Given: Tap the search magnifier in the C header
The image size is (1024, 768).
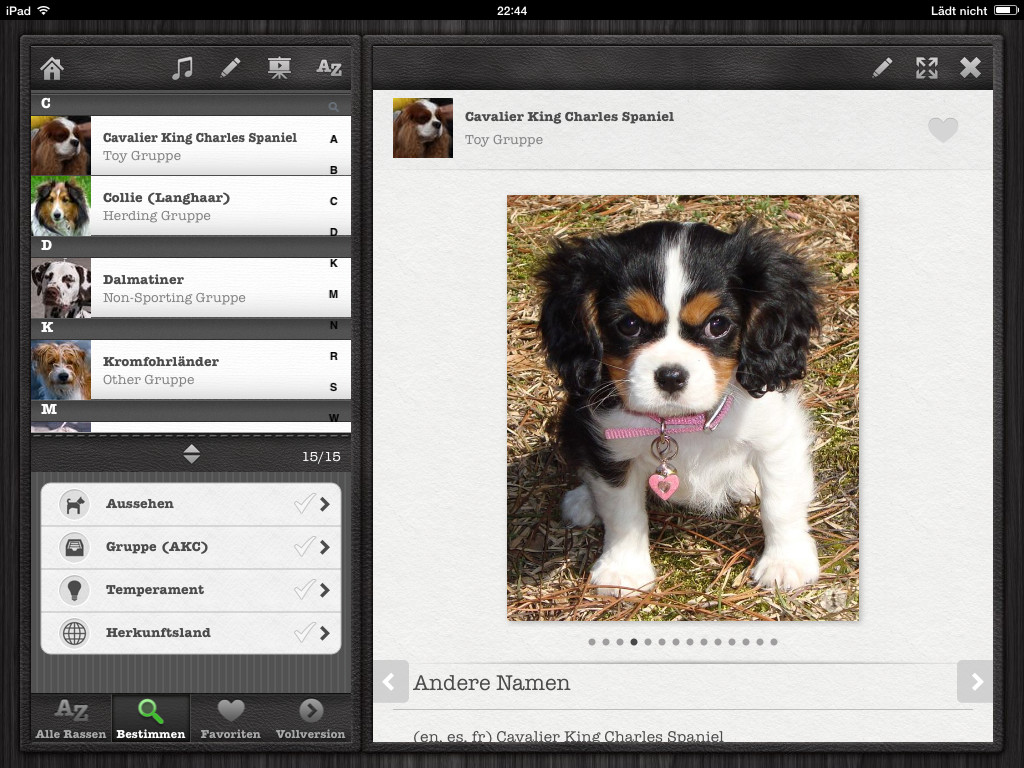Looking at the screenshot, I should tap(333, 106).
